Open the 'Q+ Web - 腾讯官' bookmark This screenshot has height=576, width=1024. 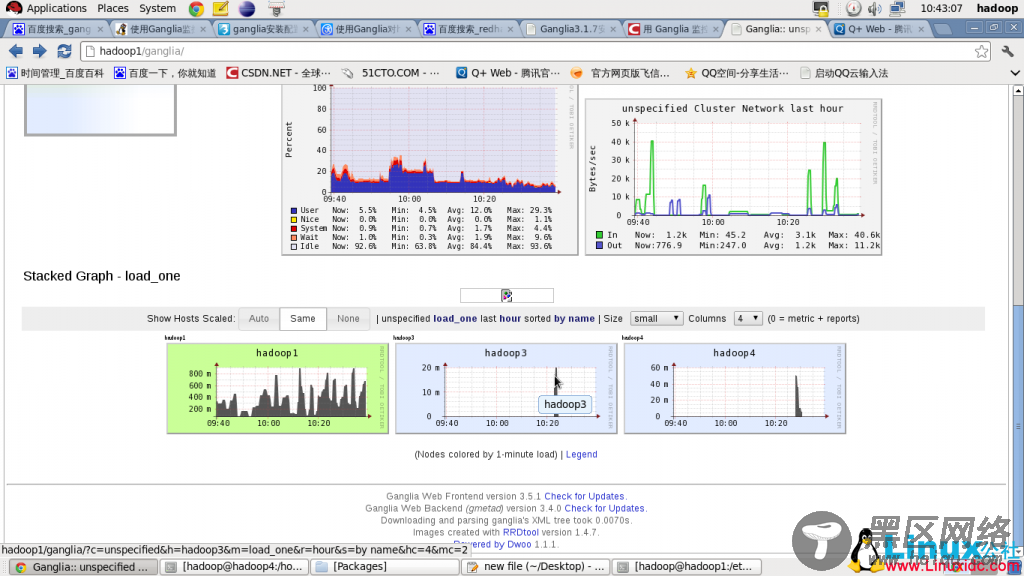507,73
